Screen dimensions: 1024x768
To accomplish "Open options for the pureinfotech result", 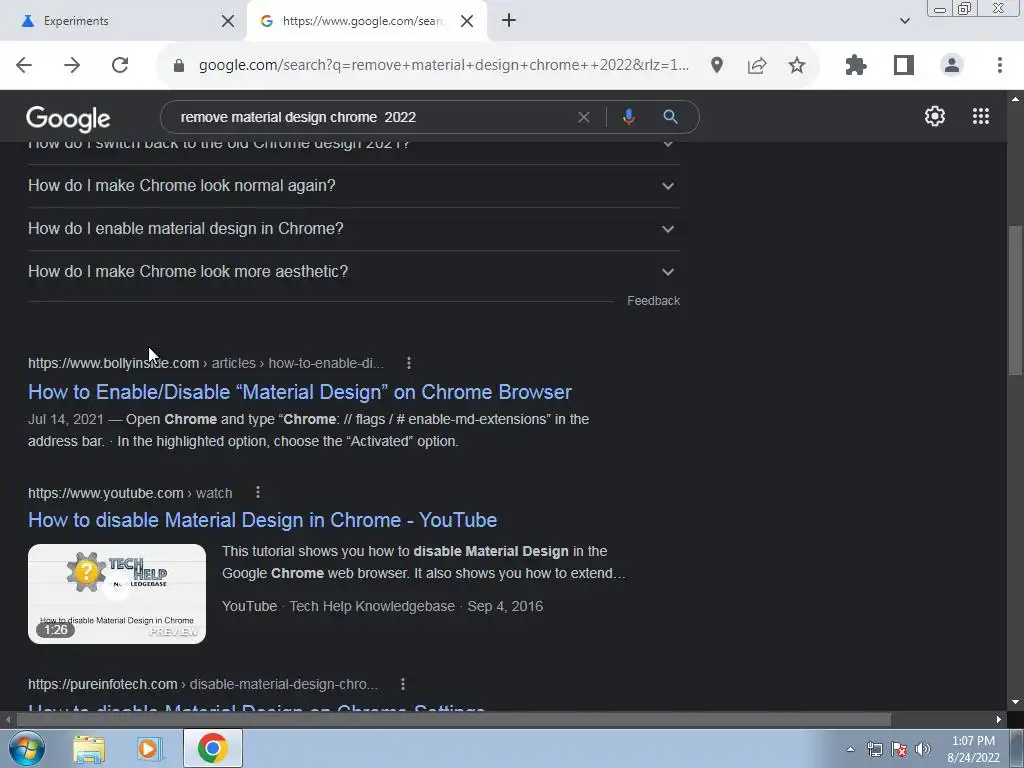I will click(x=403, y=684).
